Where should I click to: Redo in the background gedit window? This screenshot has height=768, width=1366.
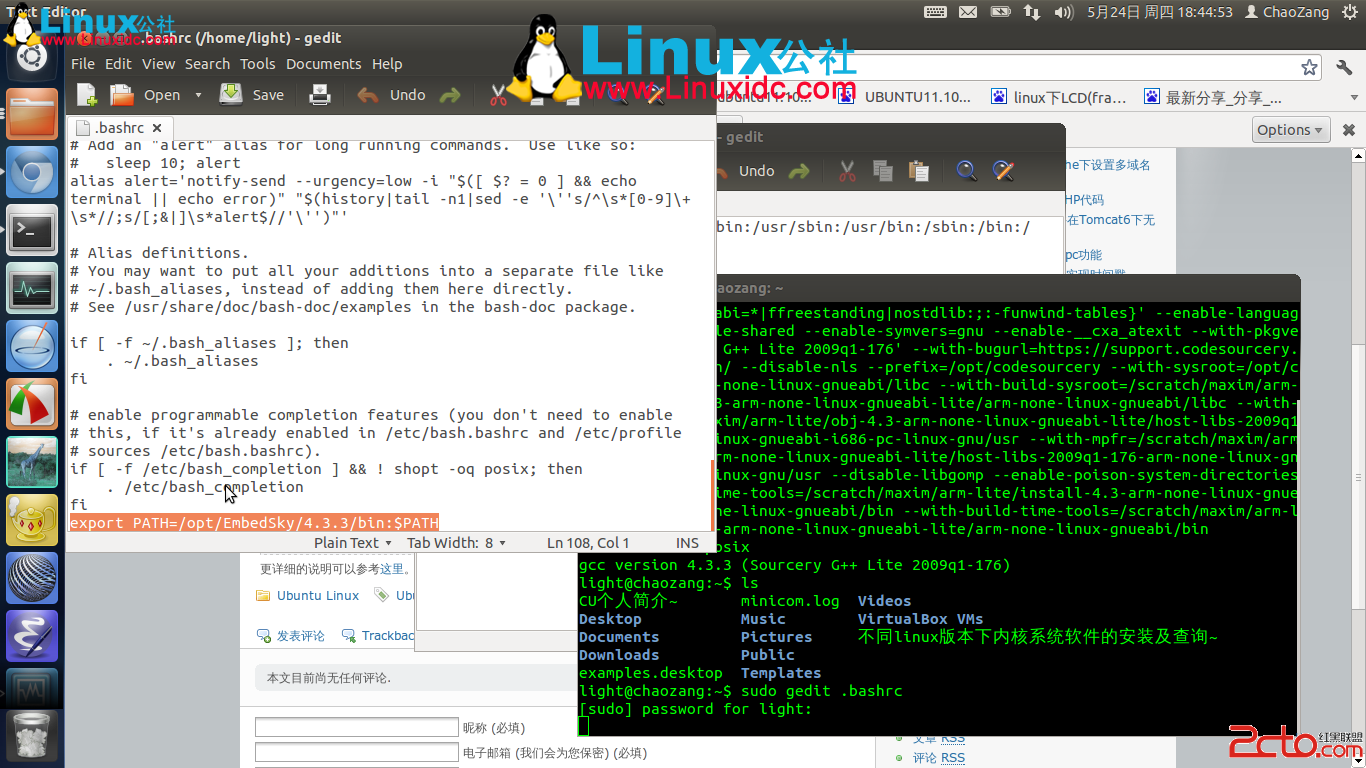[799, 171]
